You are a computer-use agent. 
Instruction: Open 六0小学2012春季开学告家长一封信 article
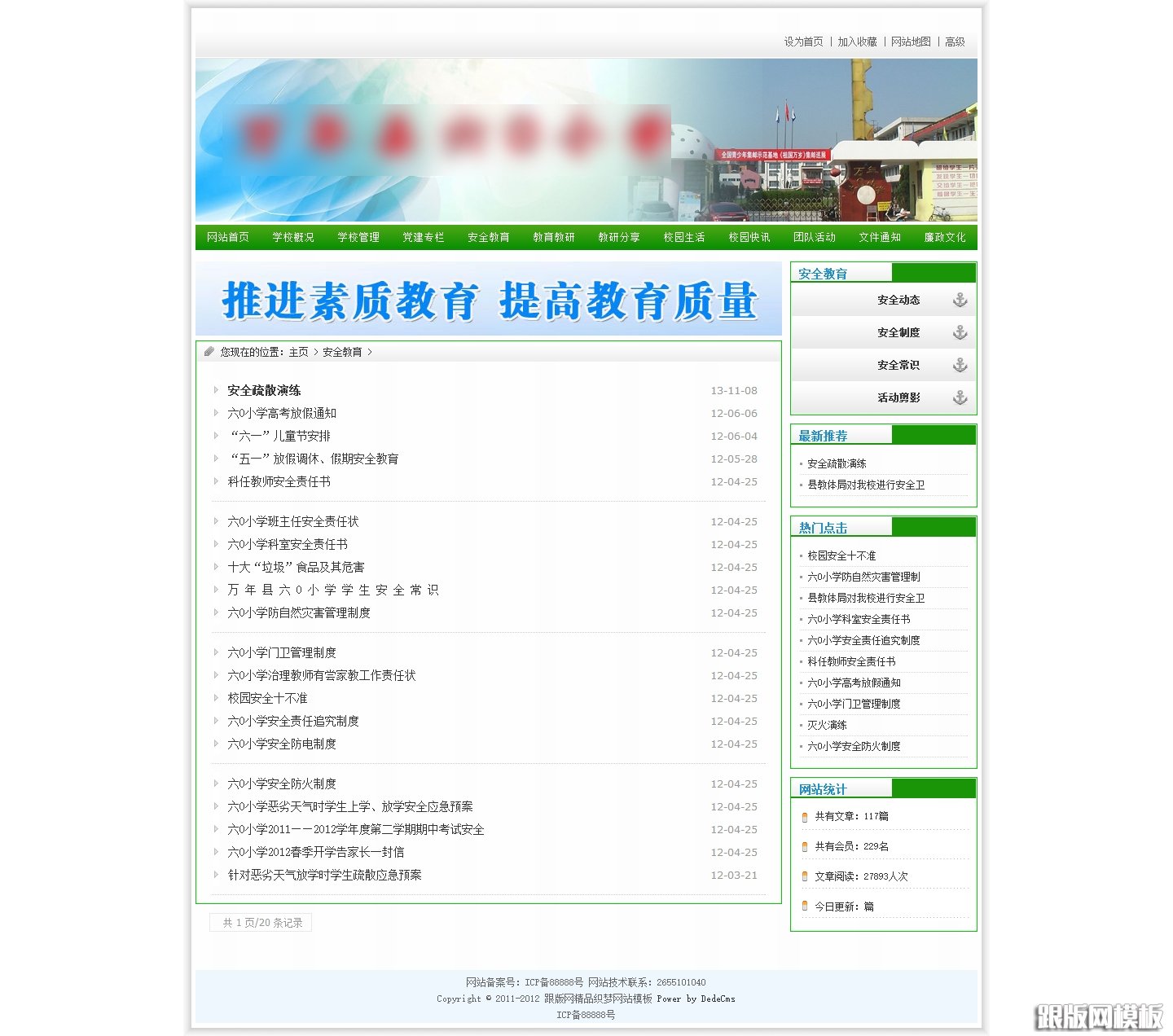[x=316, y=852]
